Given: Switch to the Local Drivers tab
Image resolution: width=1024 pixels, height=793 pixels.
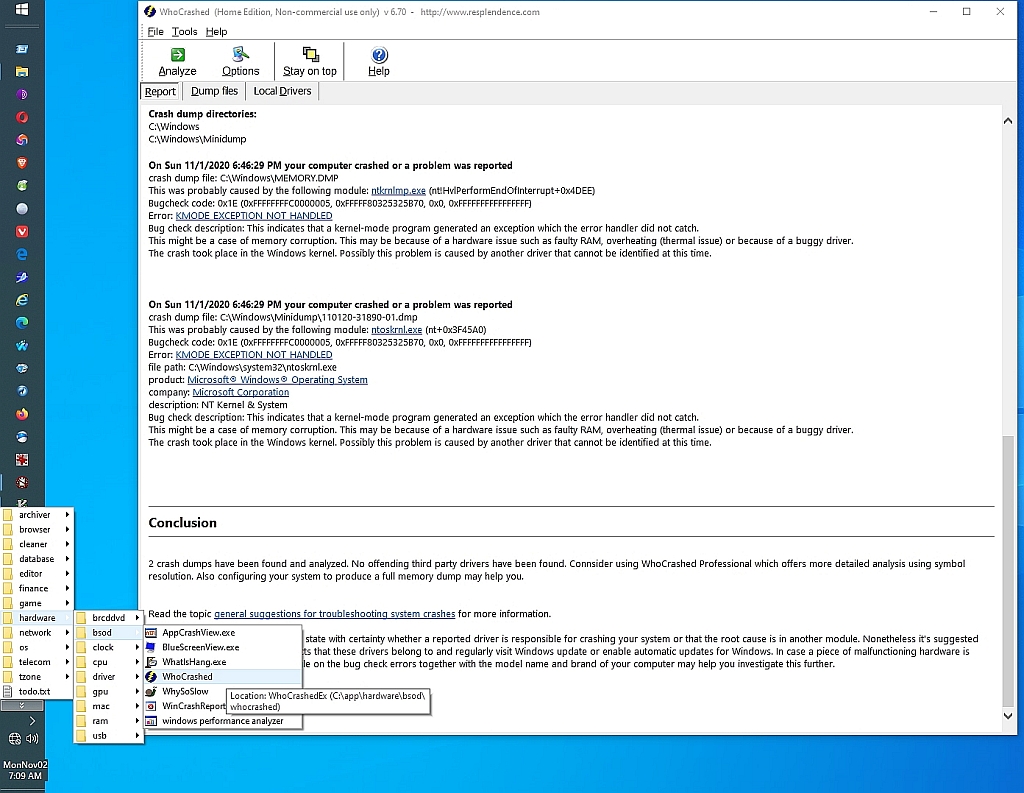Looking at the screenshot, I should 282,91.
